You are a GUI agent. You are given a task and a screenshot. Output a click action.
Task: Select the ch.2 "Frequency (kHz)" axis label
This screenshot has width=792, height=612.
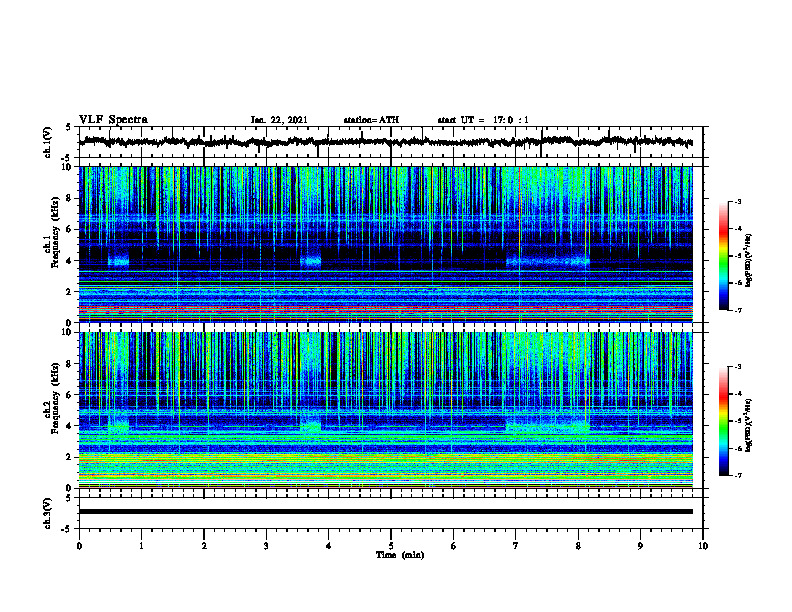[56, 398]
